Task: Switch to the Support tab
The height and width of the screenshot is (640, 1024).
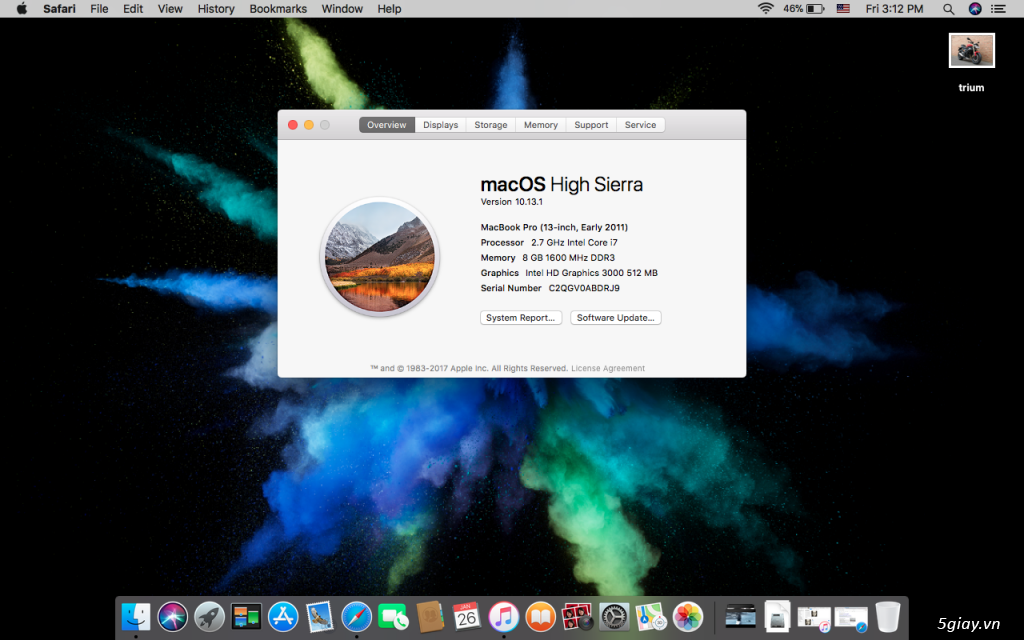Action: point(591,125)
